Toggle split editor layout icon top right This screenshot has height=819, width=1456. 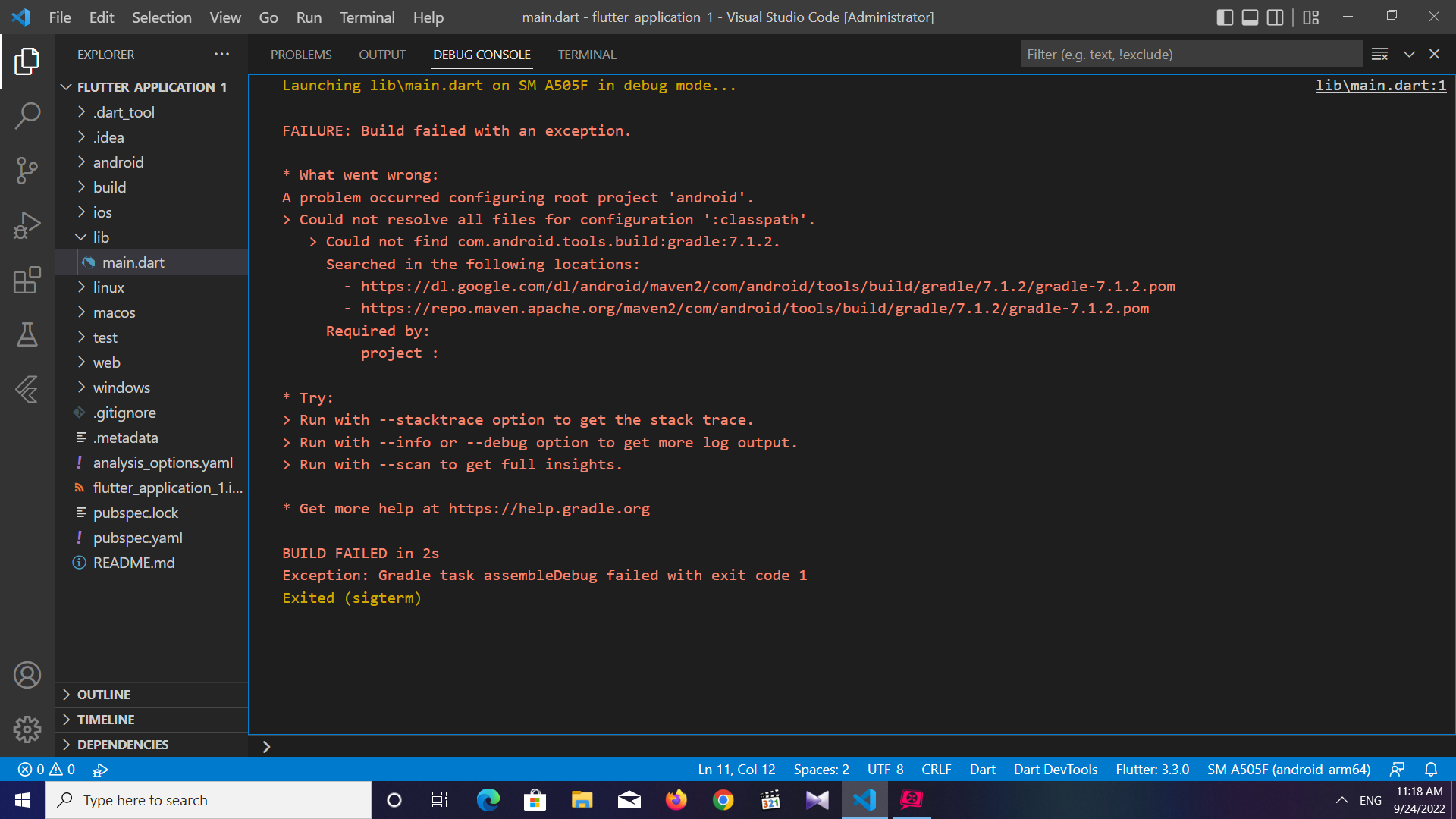[1275, 17]
